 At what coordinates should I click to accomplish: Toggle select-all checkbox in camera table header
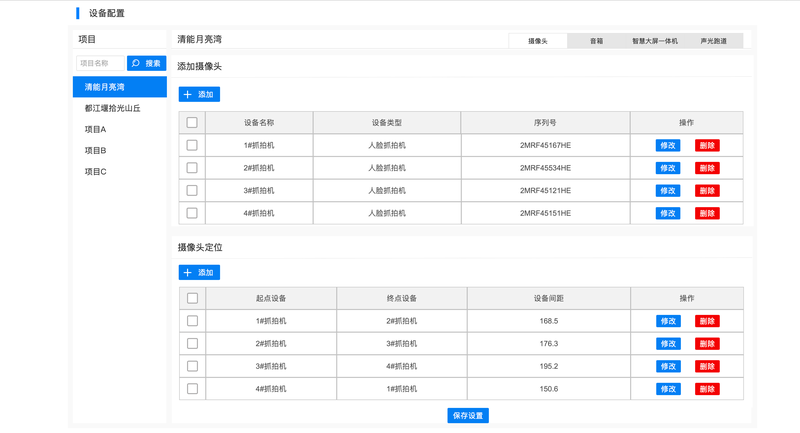(192, 122)
